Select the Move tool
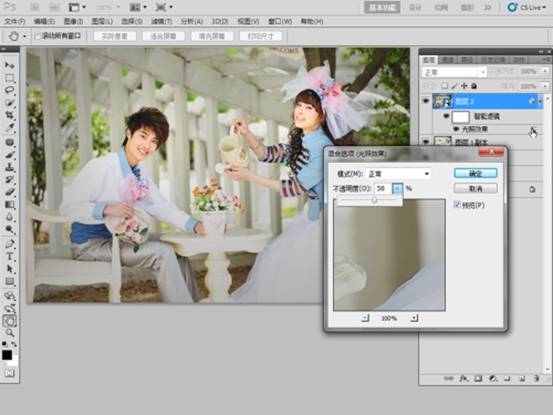The width and height of the screenshot is (553, 415). pos(10,65)
